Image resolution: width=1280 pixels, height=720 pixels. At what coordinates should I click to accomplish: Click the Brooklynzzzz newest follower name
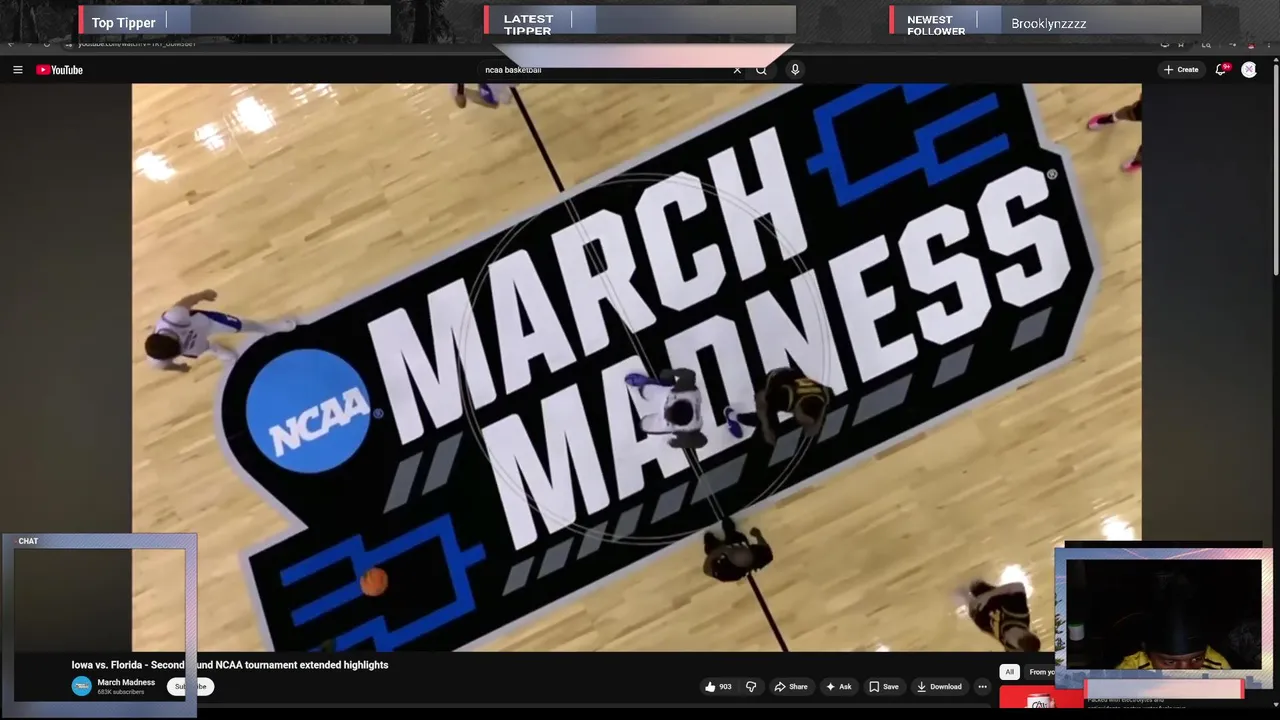point(1048,23)
